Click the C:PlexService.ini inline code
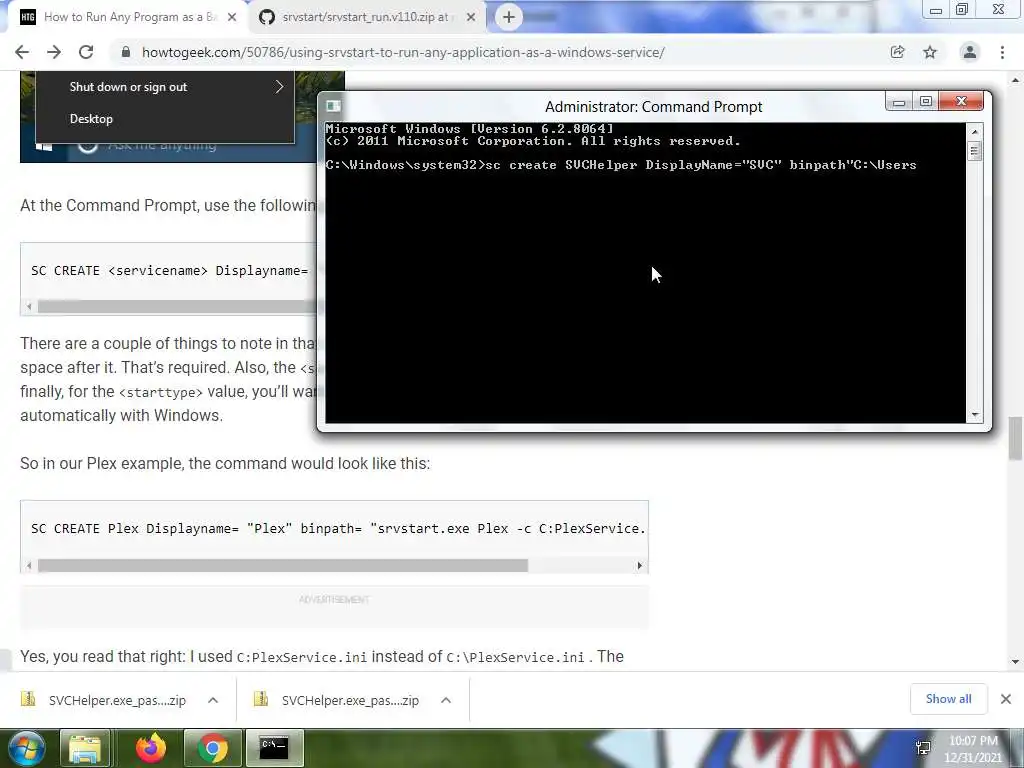This screenshot has width=1024, height=768. pos(302,657)
